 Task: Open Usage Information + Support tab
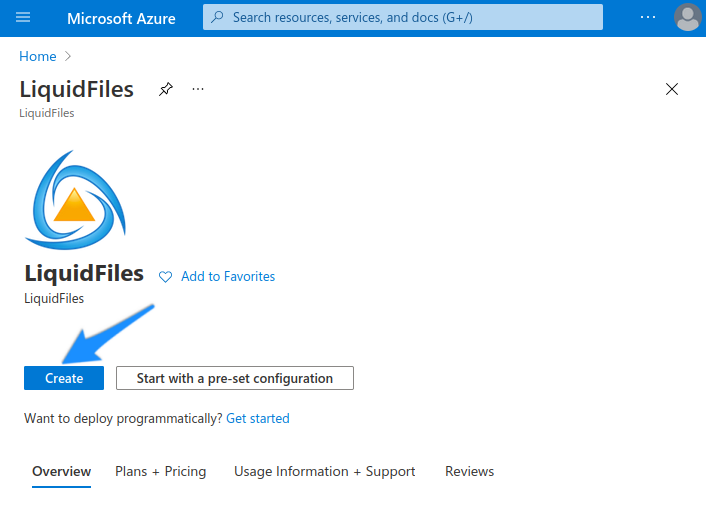pyautogui.click(x=324, y=471)
